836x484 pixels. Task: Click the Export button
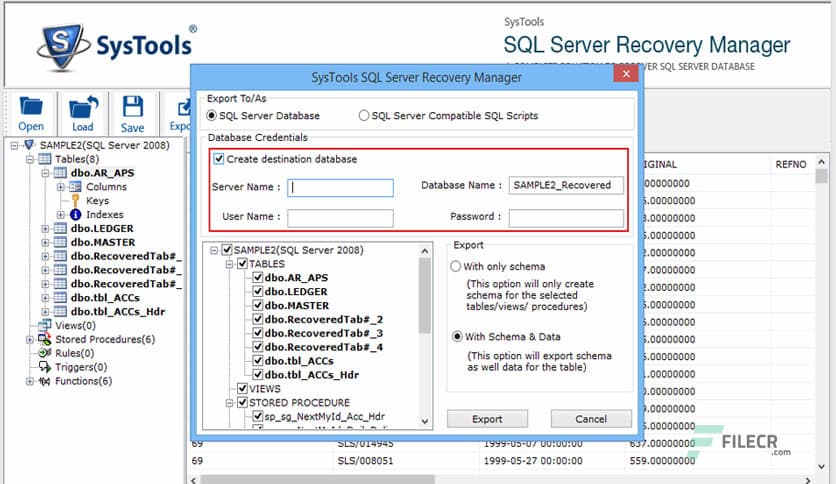point(487,419)
